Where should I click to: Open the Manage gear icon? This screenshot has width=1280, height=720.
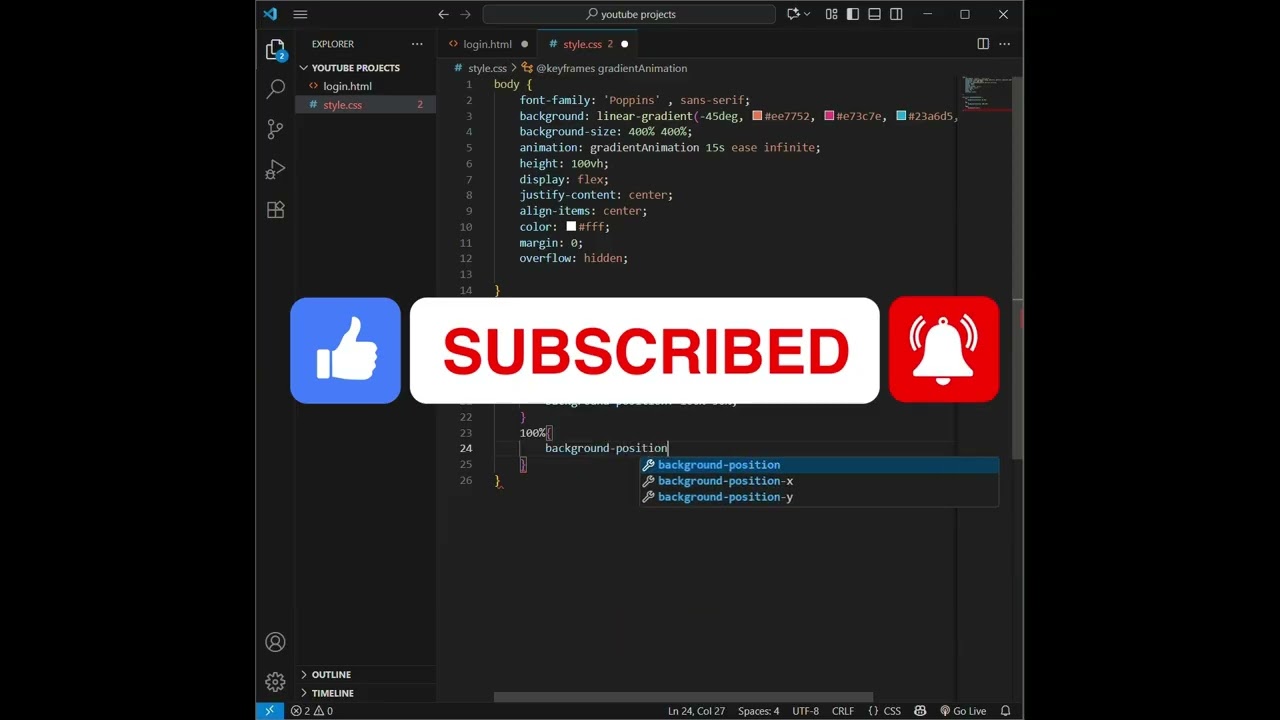tap(275, 682)
